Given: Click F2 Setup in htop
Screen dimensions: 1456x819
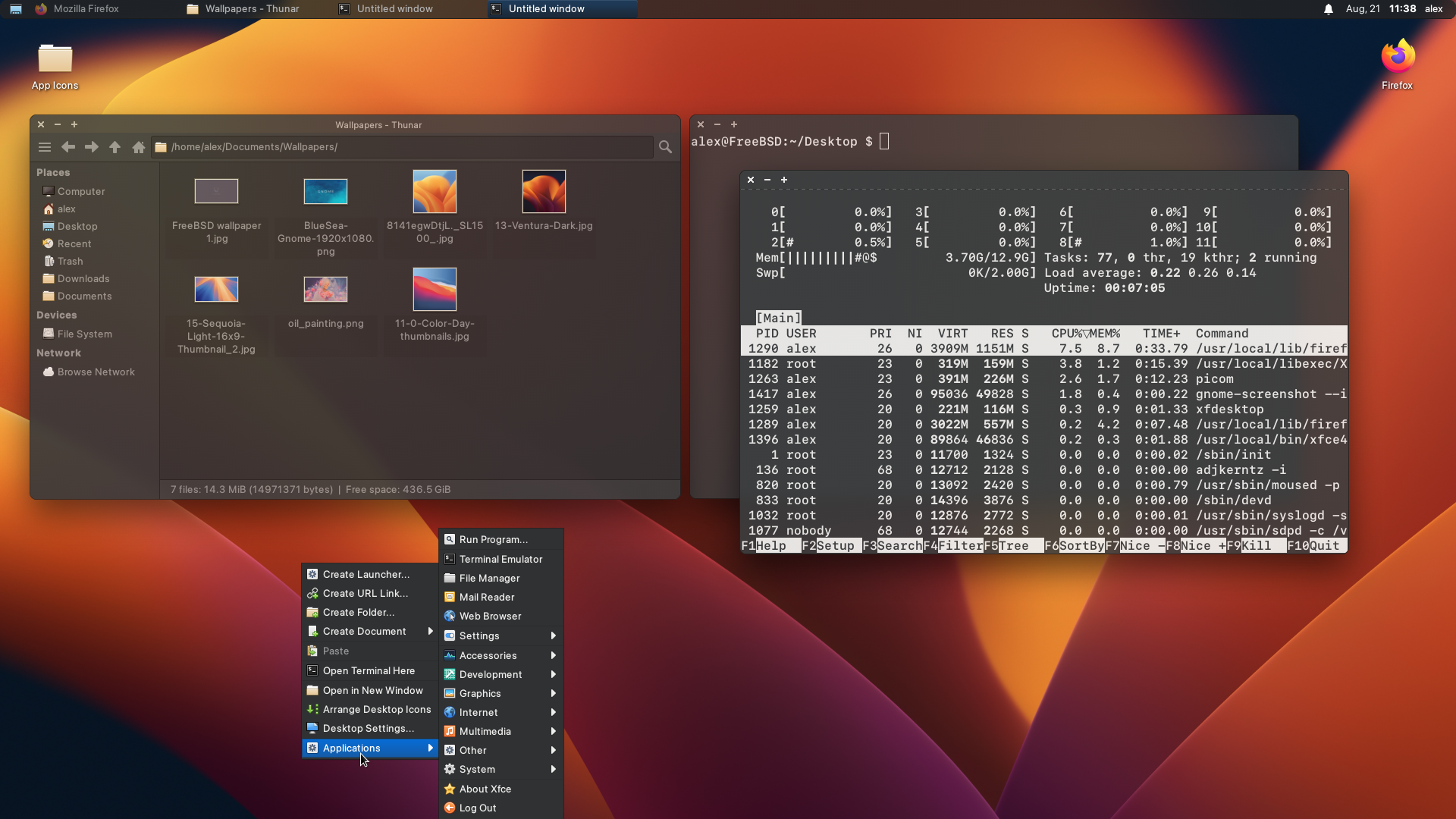Looking at the screenshot, I should click(x=831, y=546).
